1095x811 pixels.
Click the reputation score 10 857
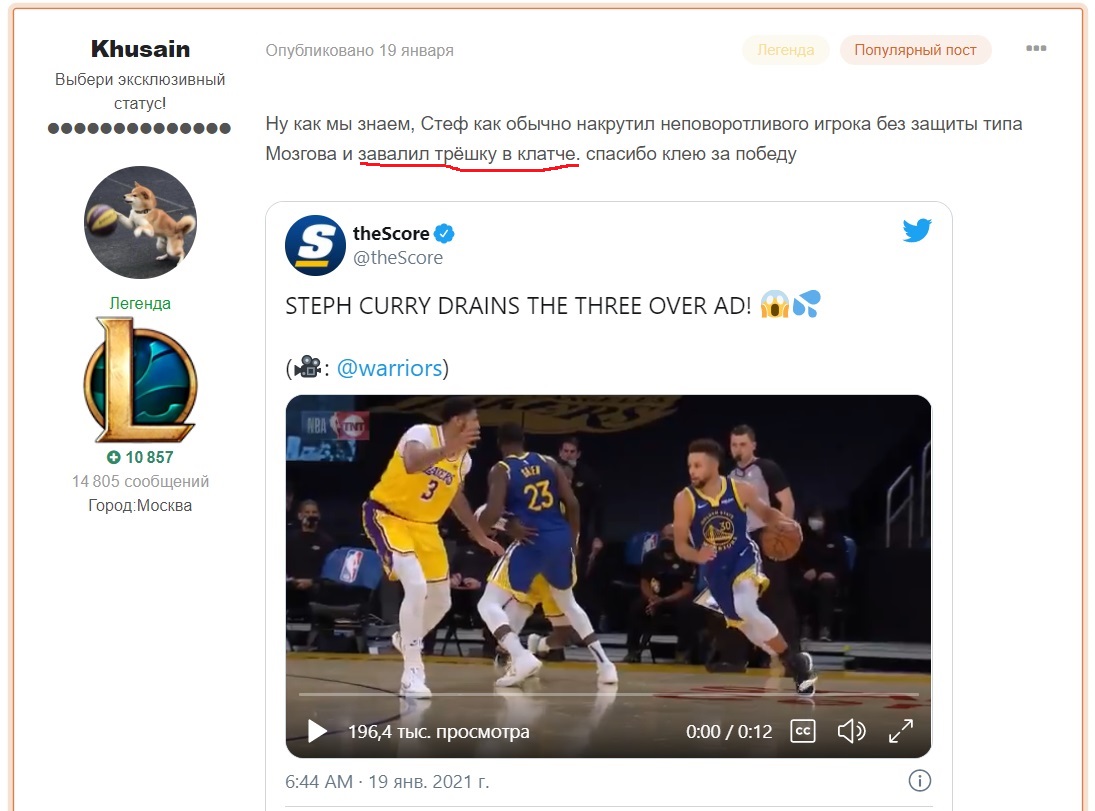pos(149,458)
